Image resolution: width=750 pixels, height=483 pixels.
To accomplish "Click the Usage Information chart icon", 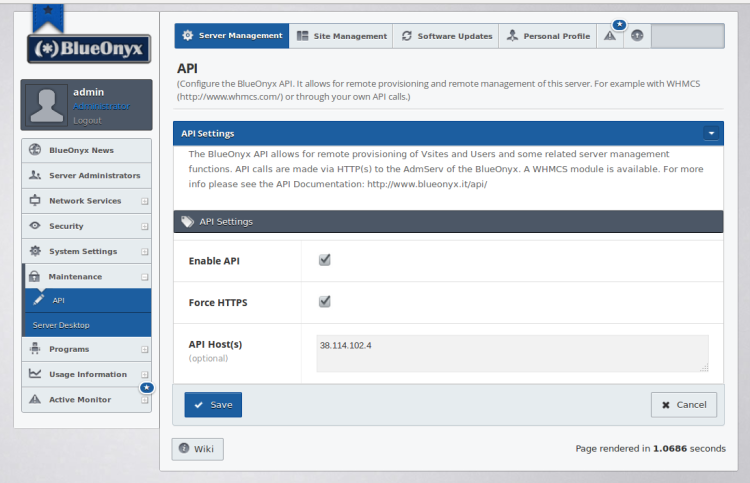I will (35, 374).
